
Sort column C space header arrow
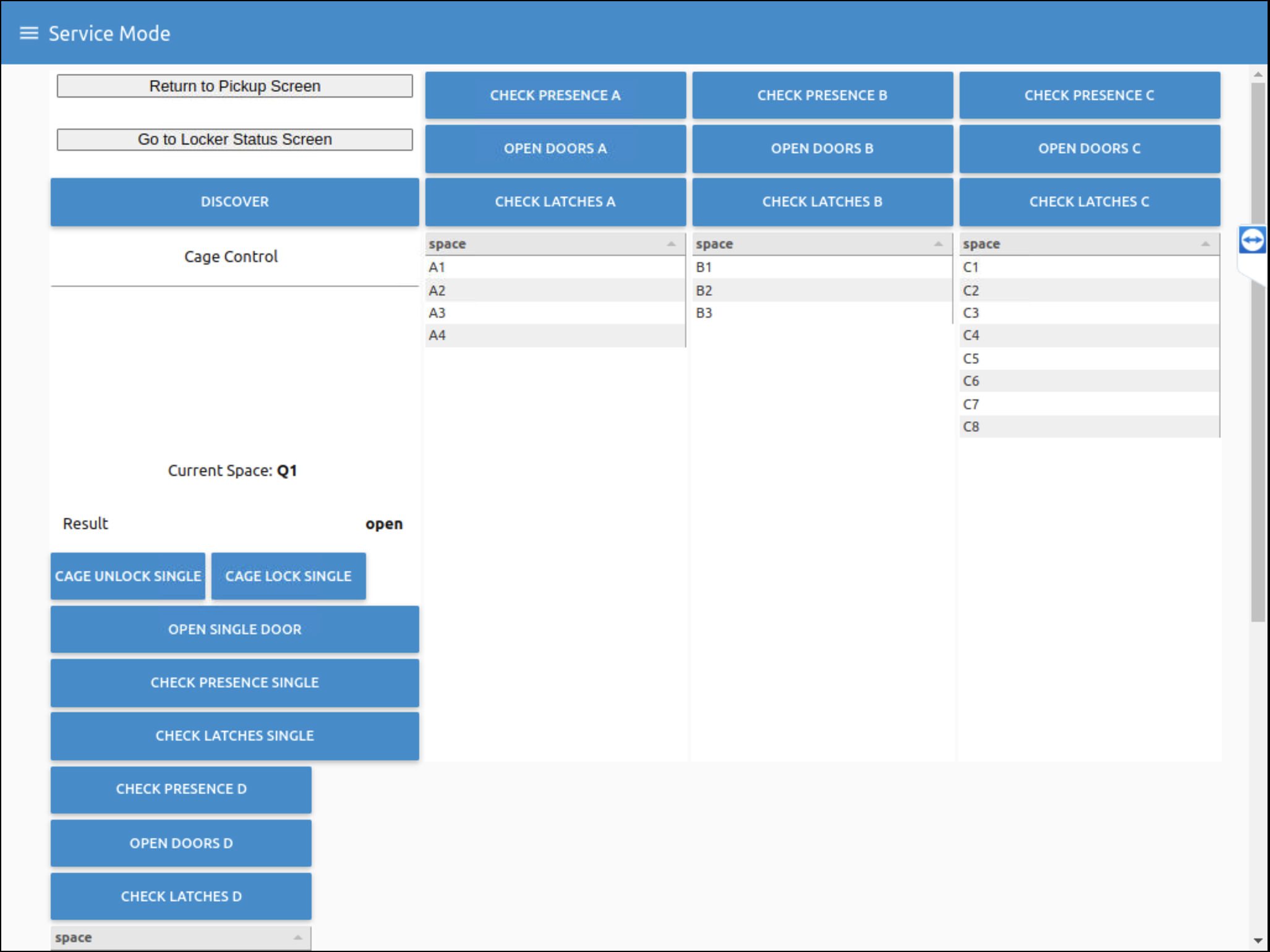(x=1205, y=244)
